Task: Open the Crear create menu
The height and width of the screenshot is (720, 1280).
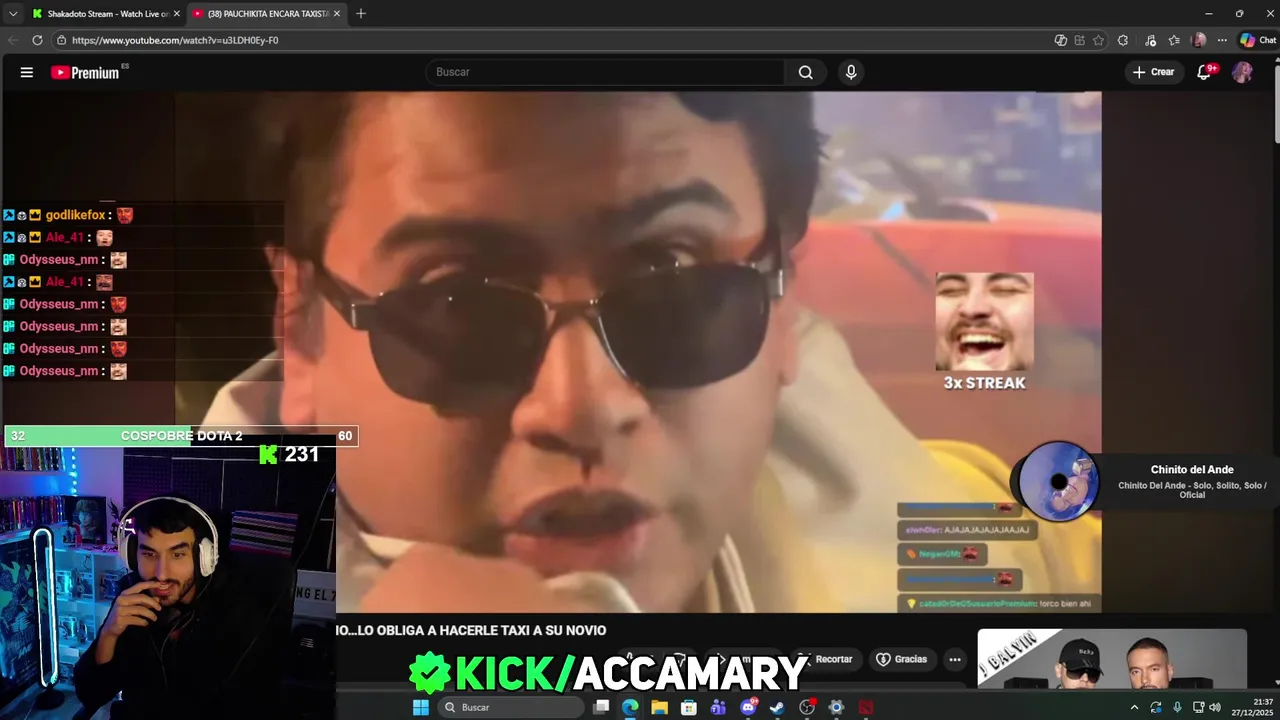Action: (1153, 72)
